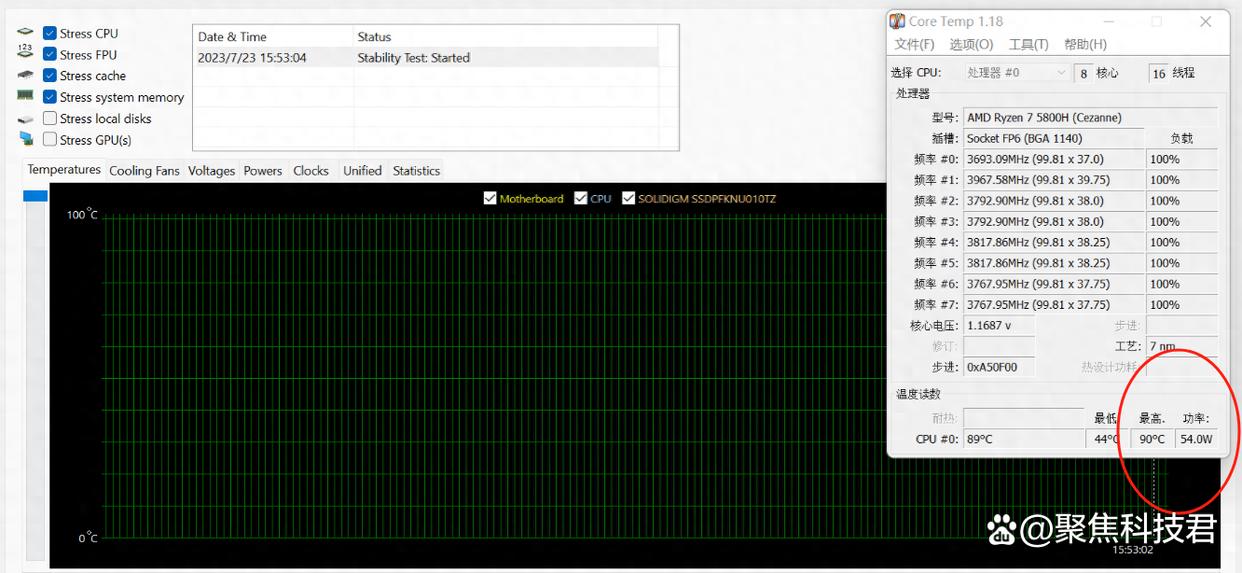Hide the Motherboard temperature graph line
This screenshot has width=1242, height=573.
tap(490, 198)
